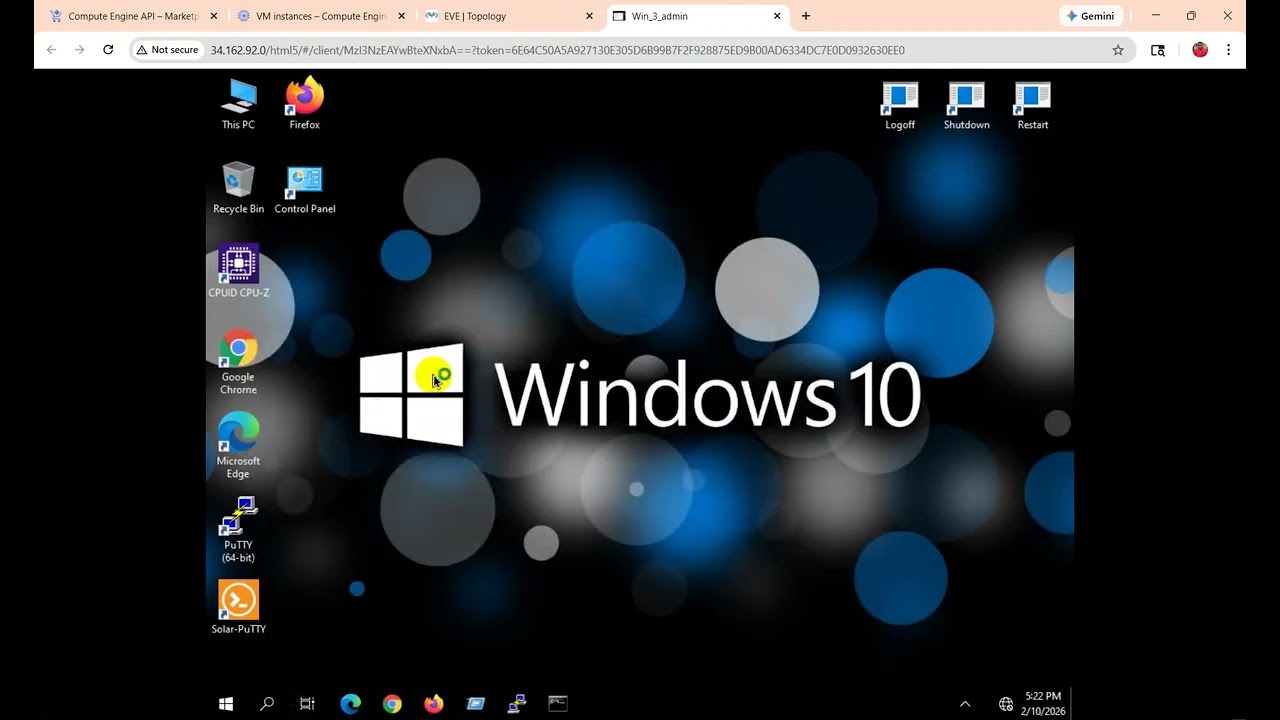Open a new browser tab
1280x720 pixels.
[806, 16]
